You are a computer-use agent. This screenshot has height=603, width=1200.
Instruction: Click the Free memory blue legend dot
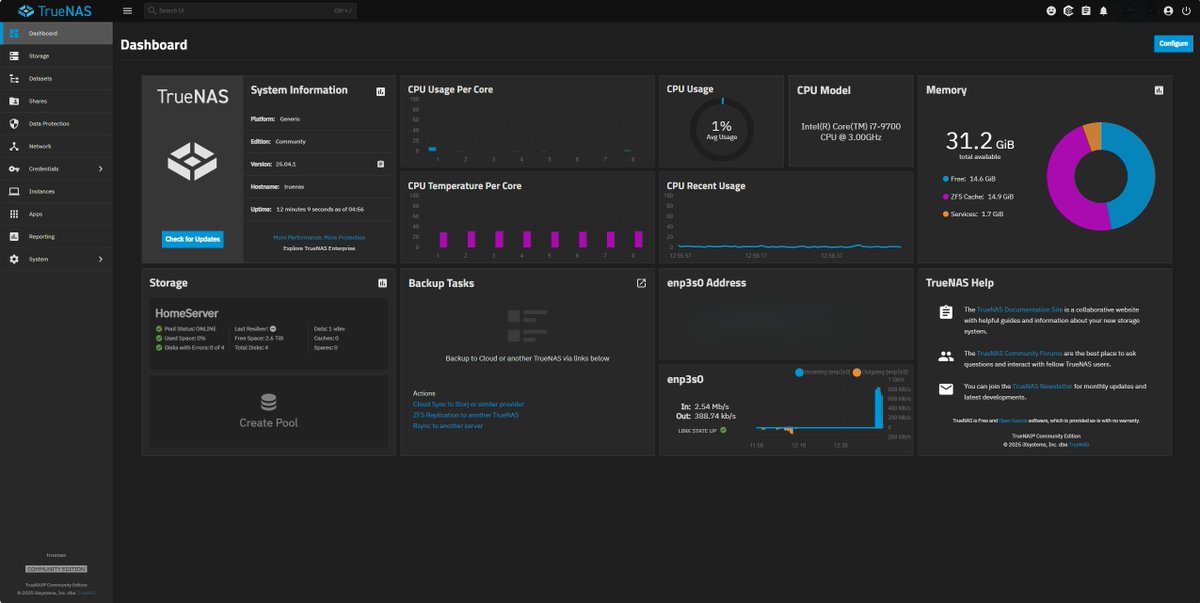coord(945,179)
